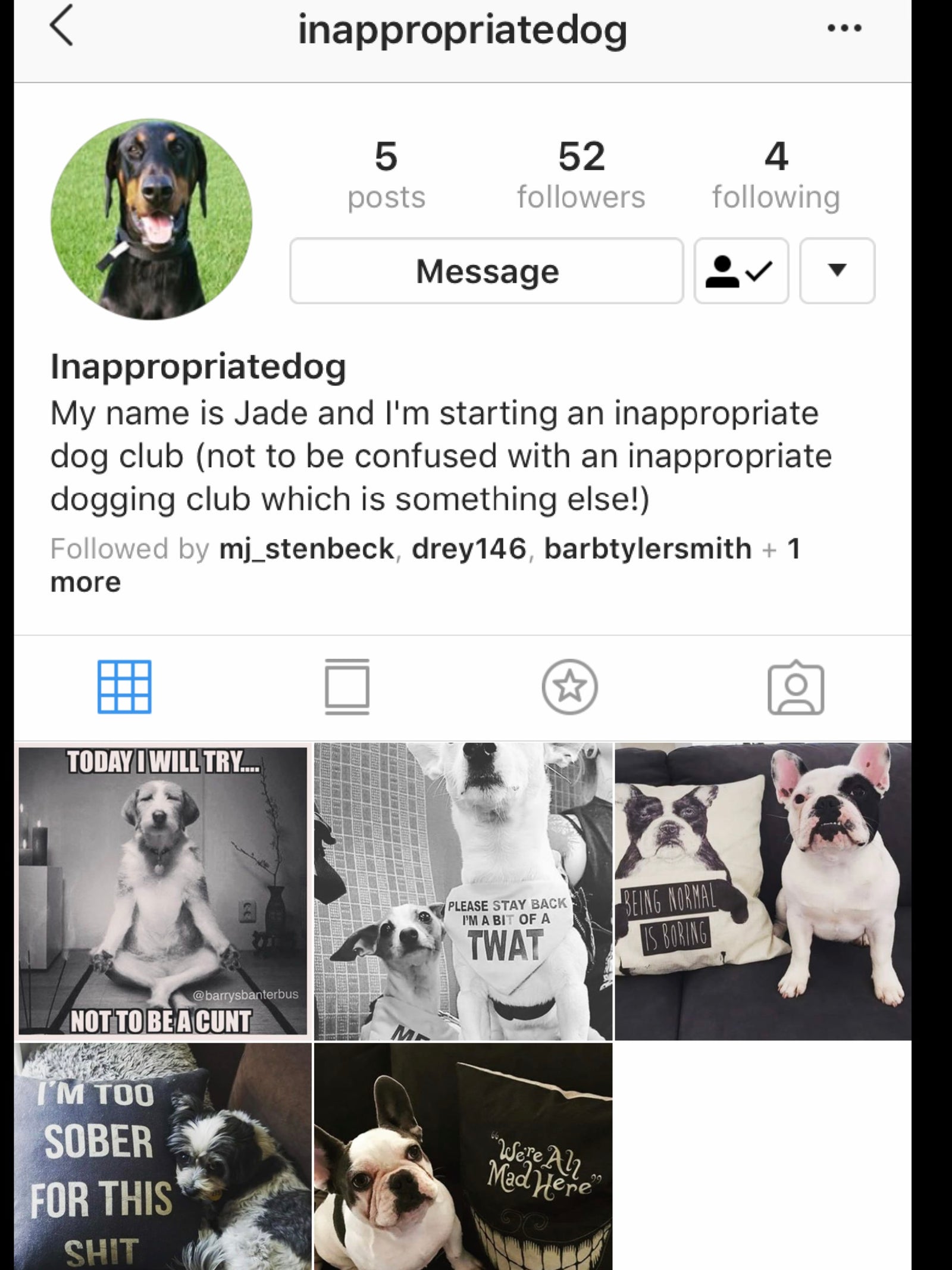Tap the 5 posts count
This screenshot has height=1270, width=952.
coord(386,175)
